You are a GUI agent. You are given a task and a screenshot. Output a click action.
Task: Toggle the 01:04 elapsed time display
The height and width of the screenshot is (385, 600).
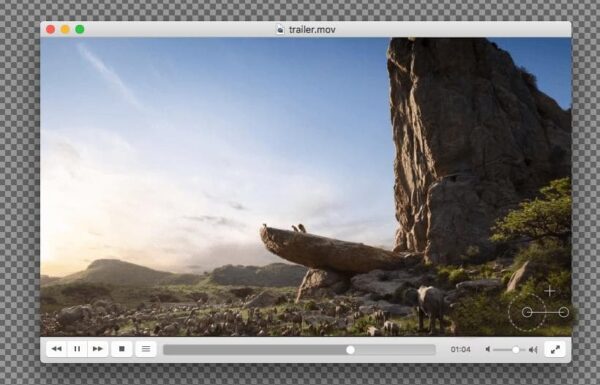tap(460, 349)
